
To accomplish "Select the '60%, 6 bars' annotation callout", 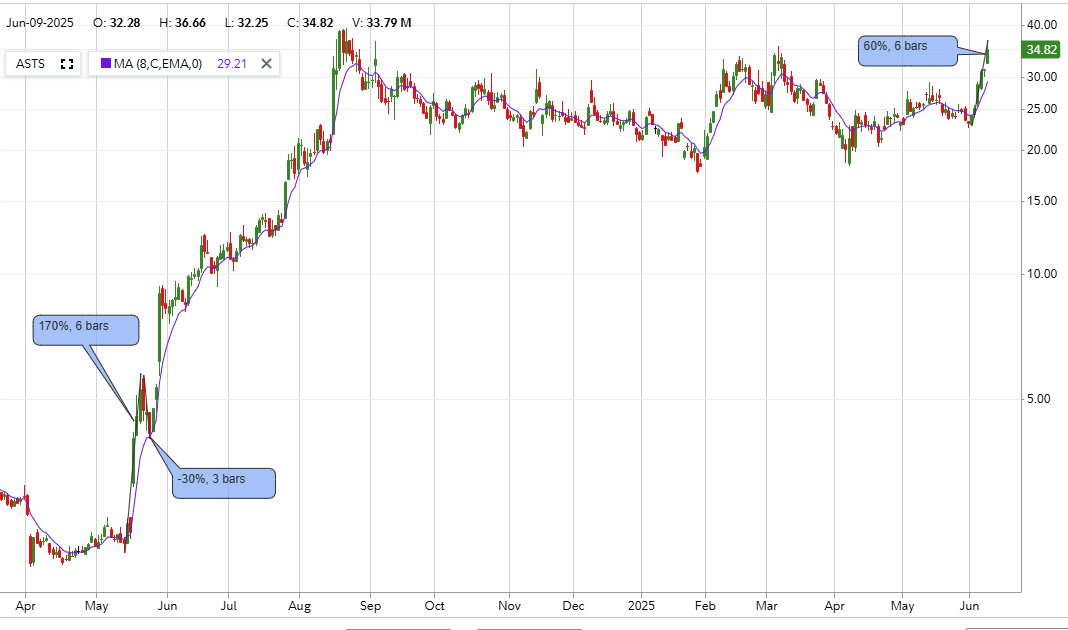I will point(908,51).
